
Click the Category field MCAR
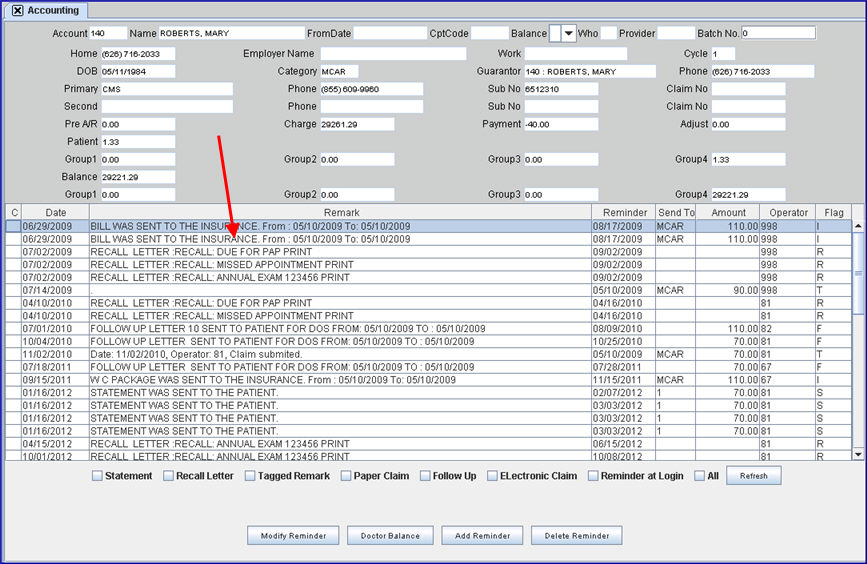(340, 71)
